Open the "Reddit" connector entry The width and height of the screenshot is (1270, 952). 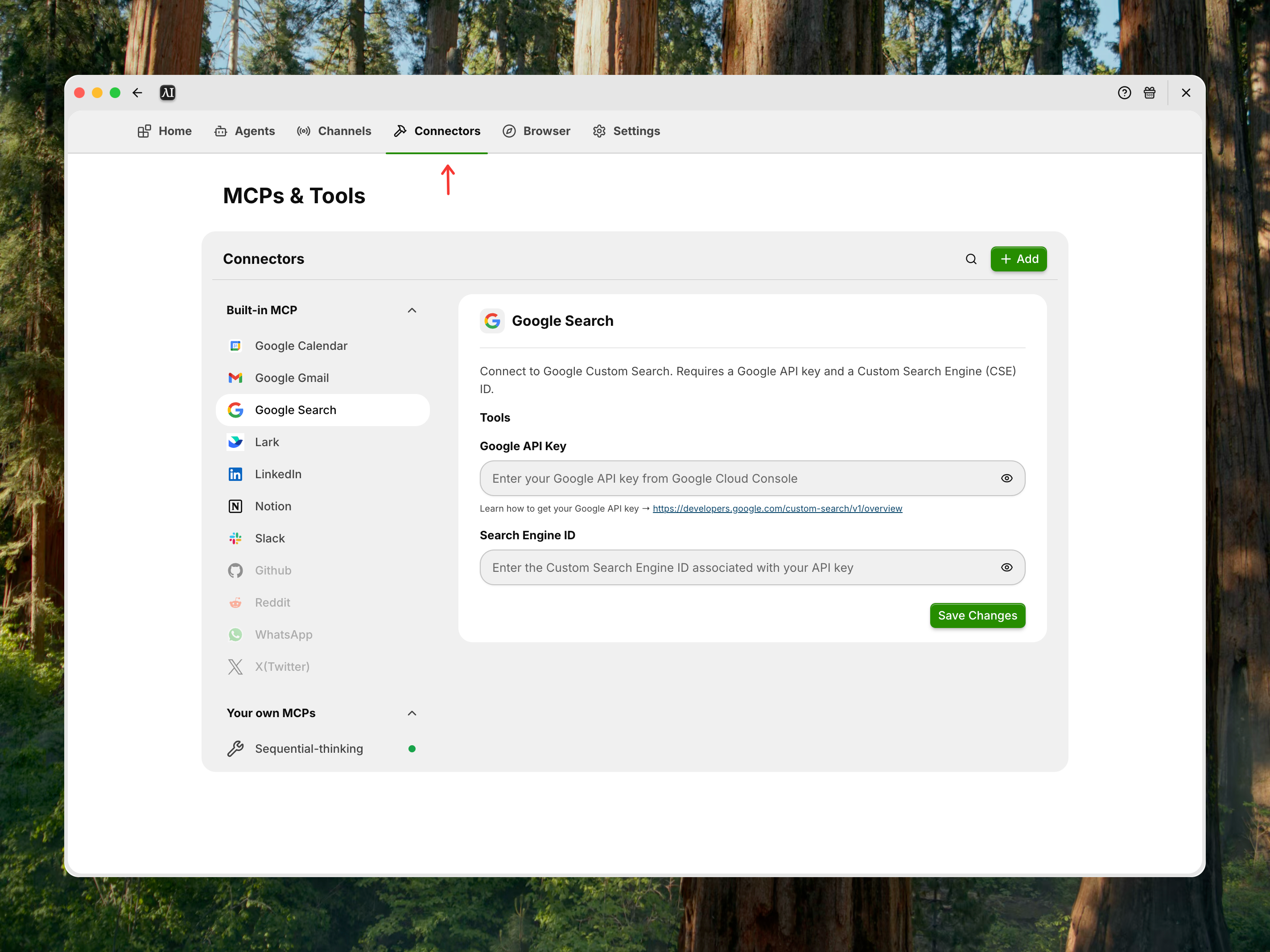click(323, 603)
